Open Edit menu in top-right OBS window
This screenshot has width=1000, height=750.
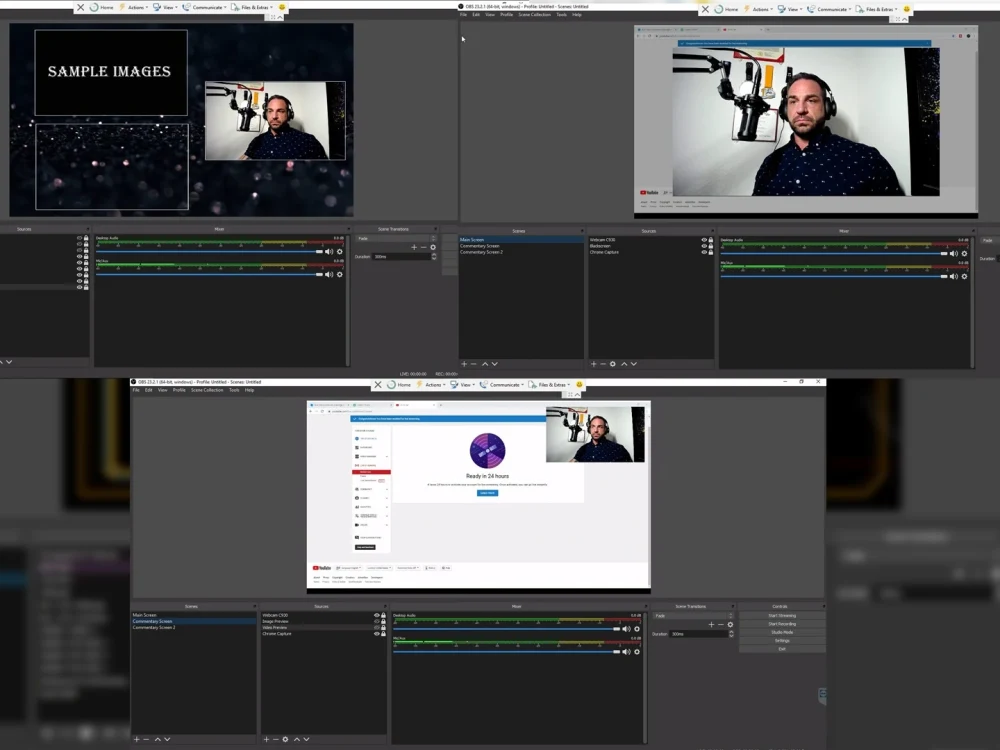click(476, 15)
